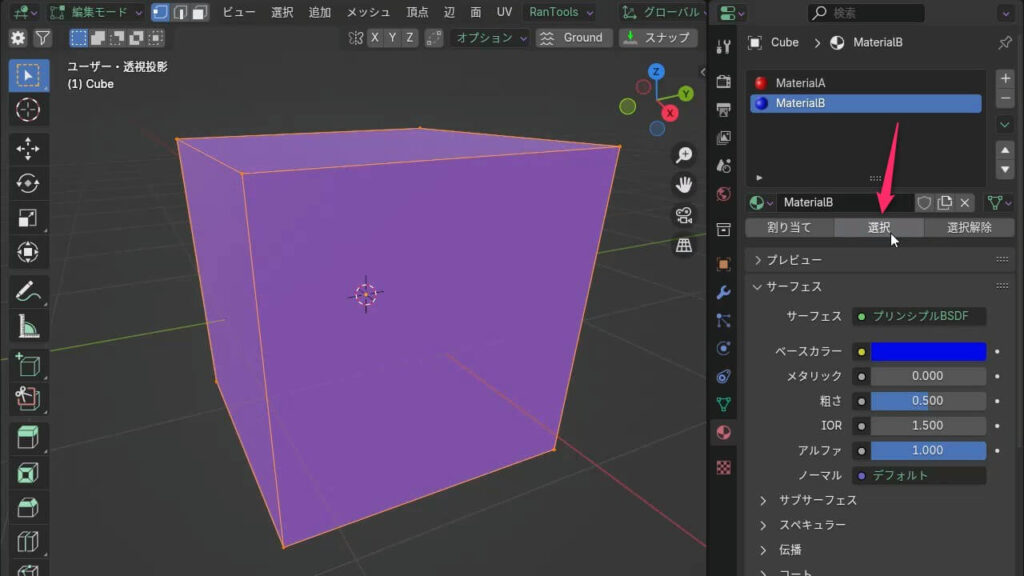This screenshot has width=1024, height=576.
Task: Open the Render properties tab
Action: pyautogui.click(x=724, y=82)
